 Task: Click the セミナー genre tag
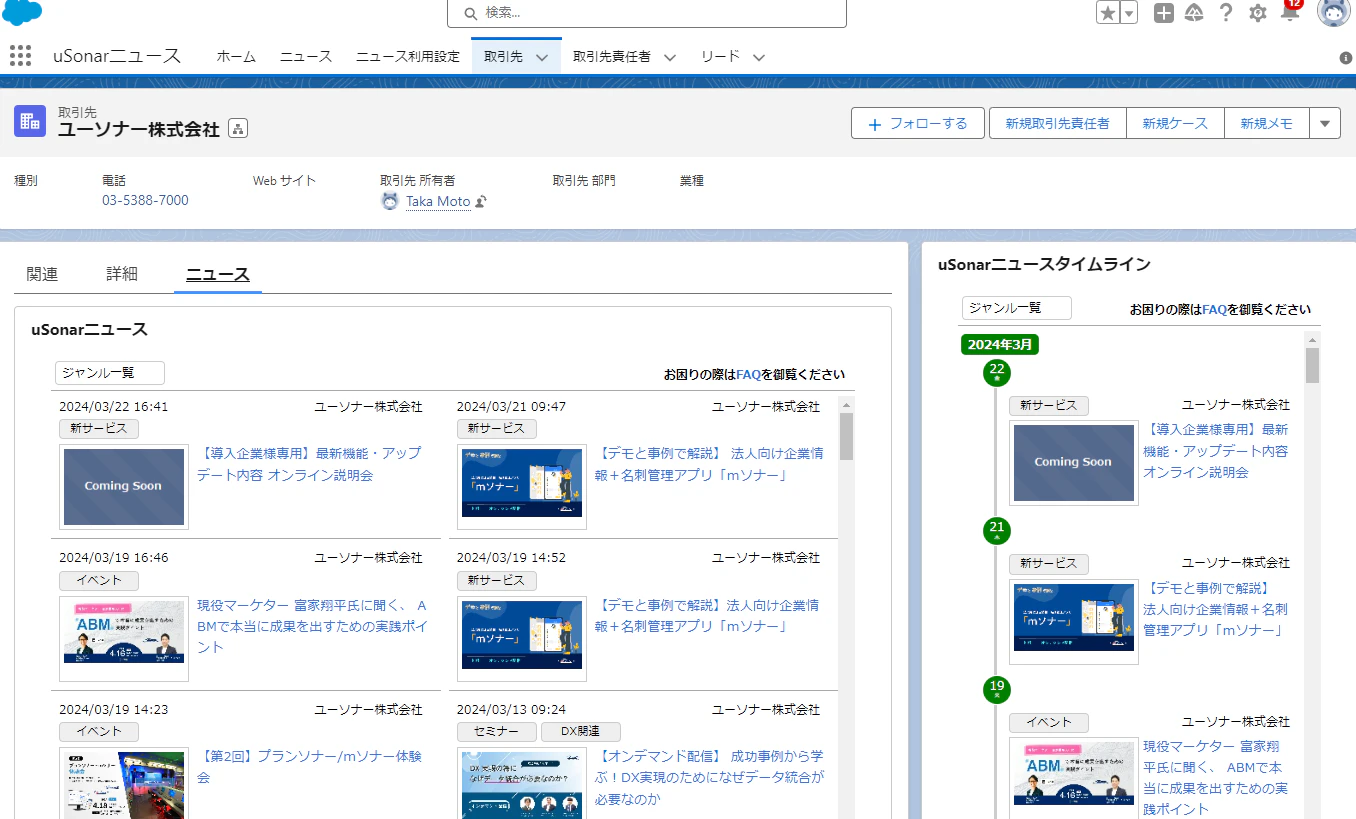(497, 732)
